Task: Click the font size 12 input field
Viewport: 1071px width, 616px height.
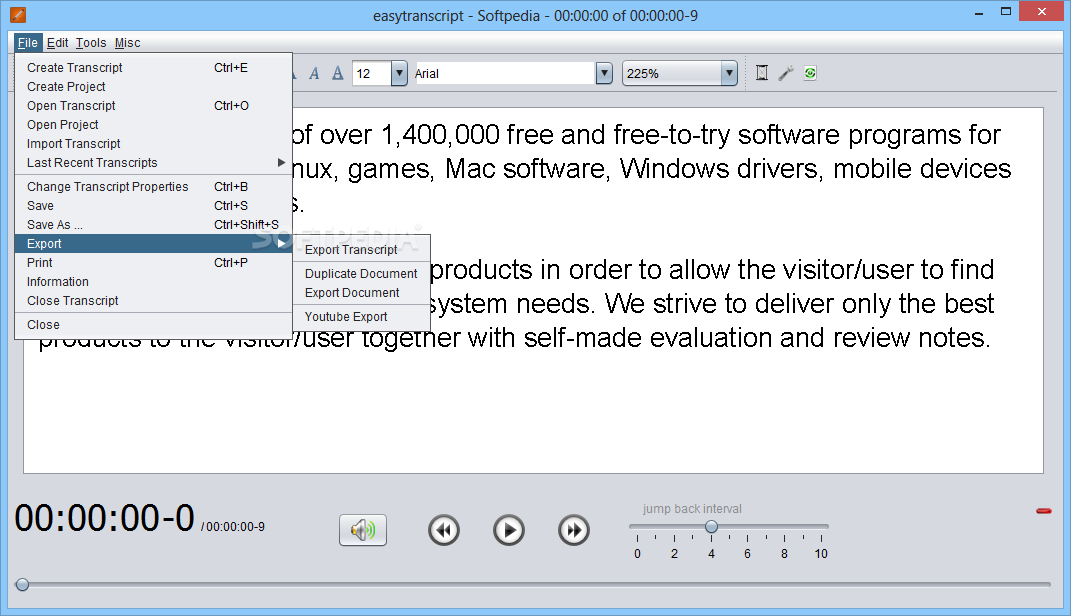Action: click(372, 73)
